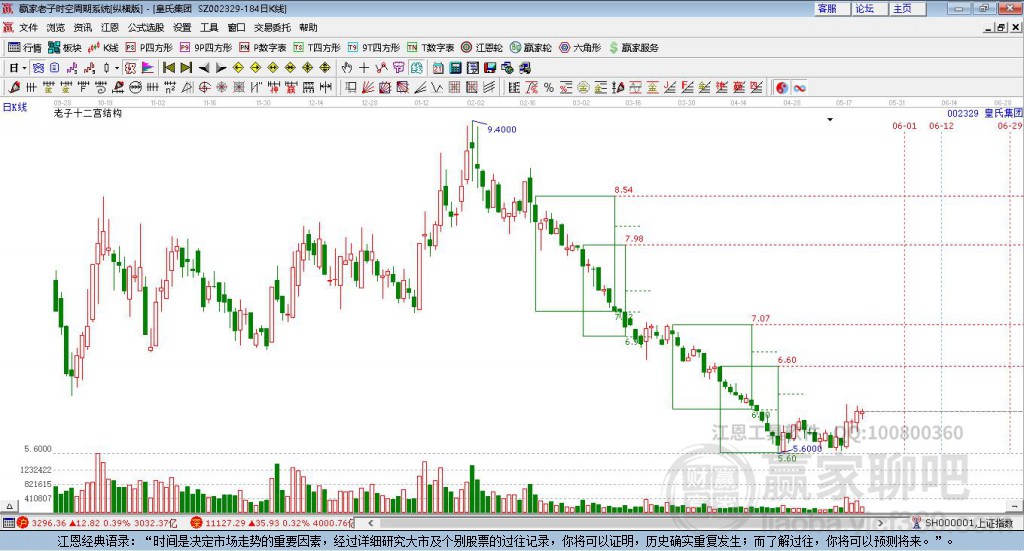Click the 06-29 time marker
The image size is (1024, 551).
pos(1010,126)
